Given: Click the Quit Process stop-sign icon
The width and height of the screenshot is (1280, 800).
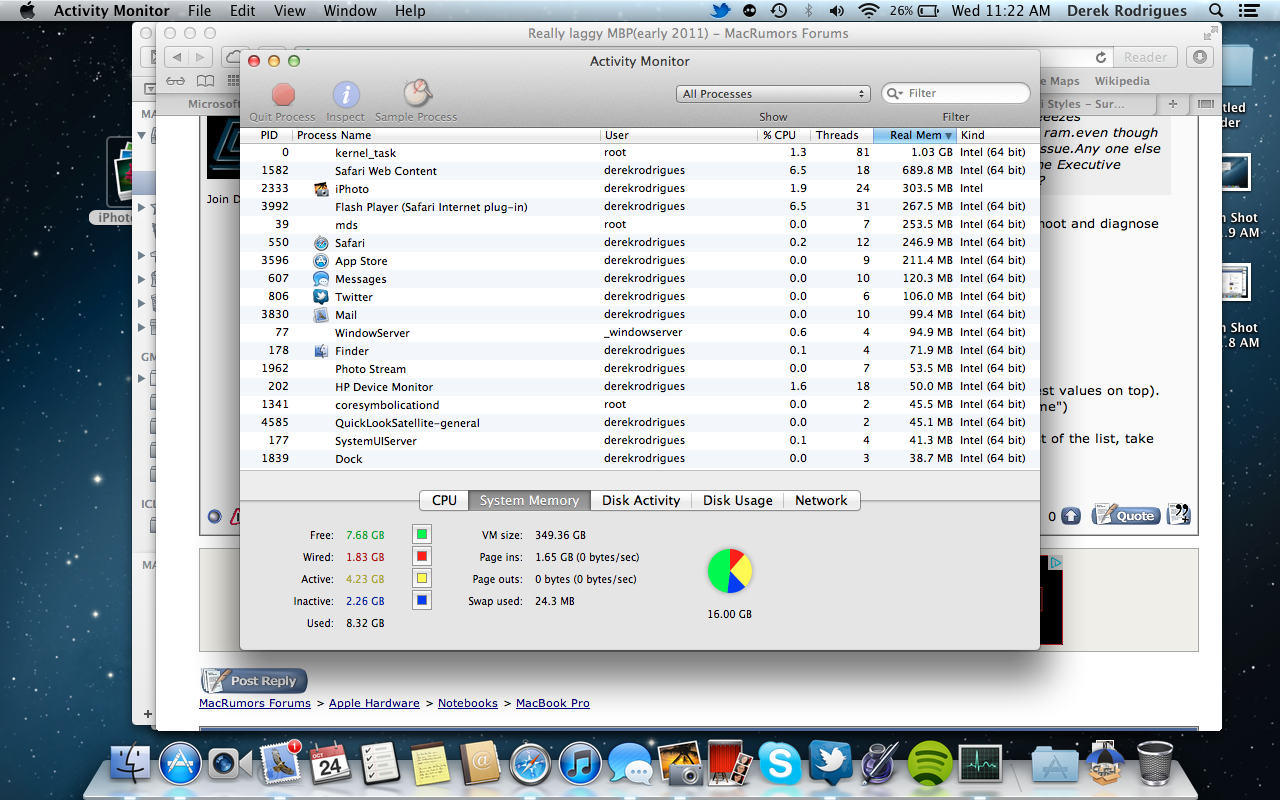Looking at the screenshot, I should tap(284, 95).
